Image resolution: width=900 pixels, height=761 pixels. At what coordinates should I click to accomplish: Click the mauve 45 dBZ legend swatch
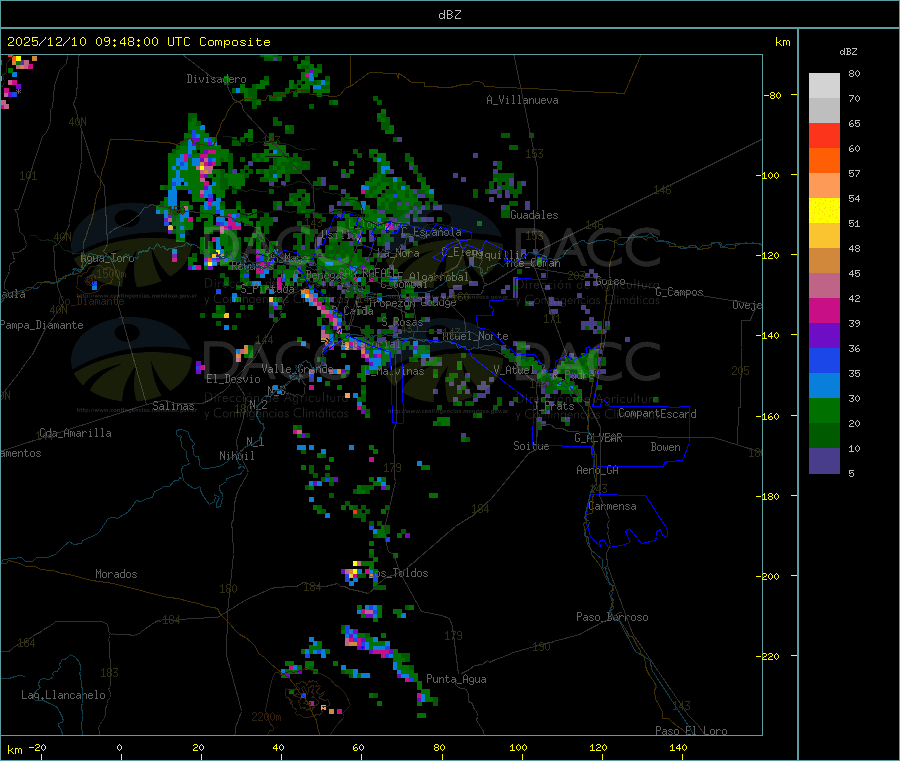point(824,285)
